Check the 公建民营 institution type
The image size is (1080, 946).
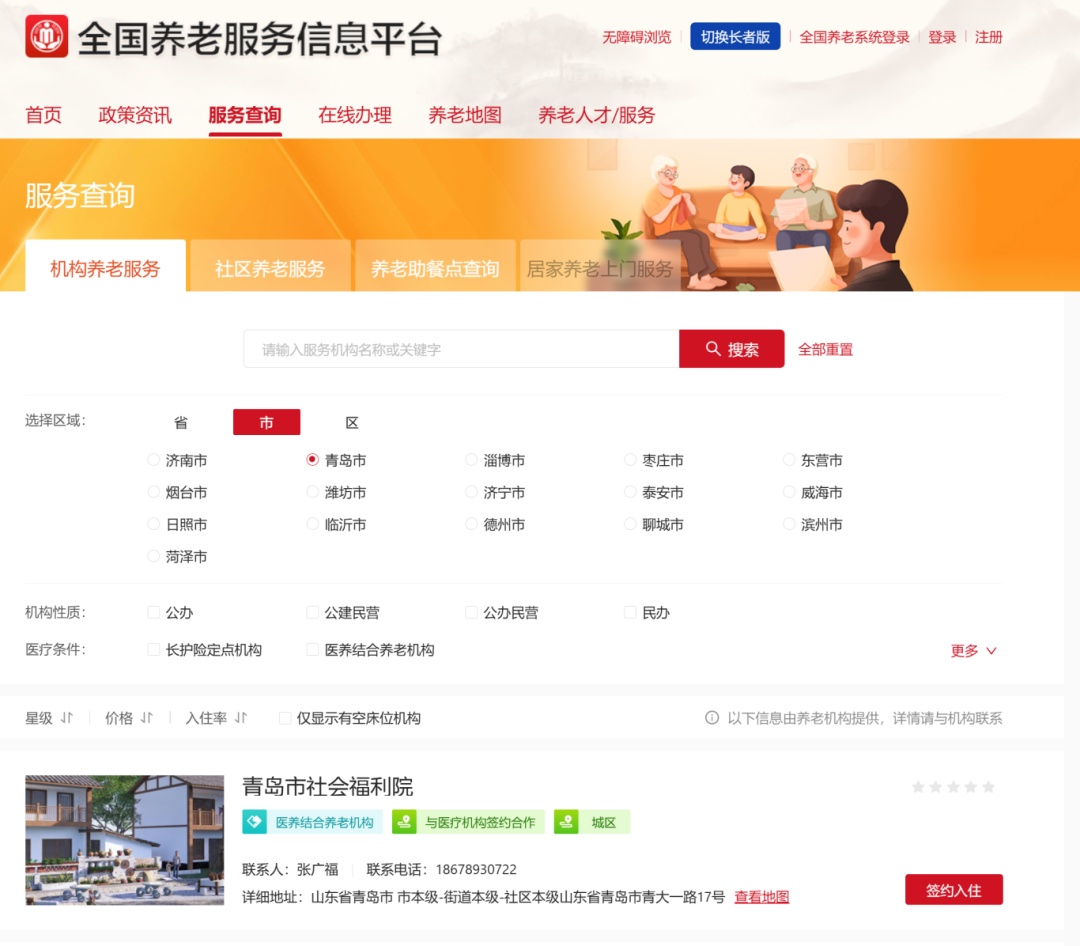pyautogui.click(x=312, y=613)
